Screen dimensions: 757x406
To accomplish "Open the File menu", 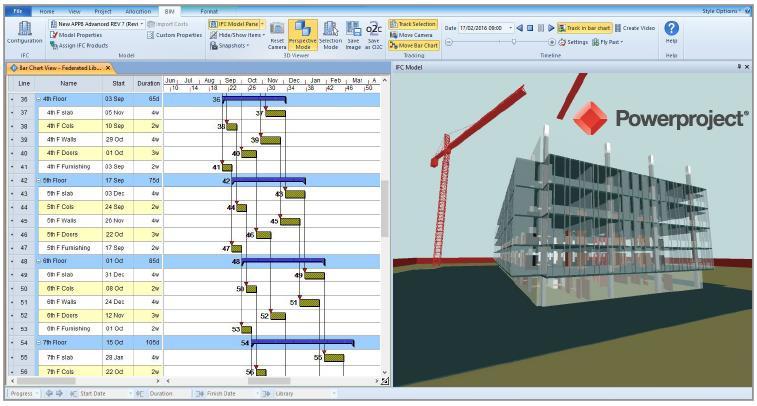I will click(18, 11).
